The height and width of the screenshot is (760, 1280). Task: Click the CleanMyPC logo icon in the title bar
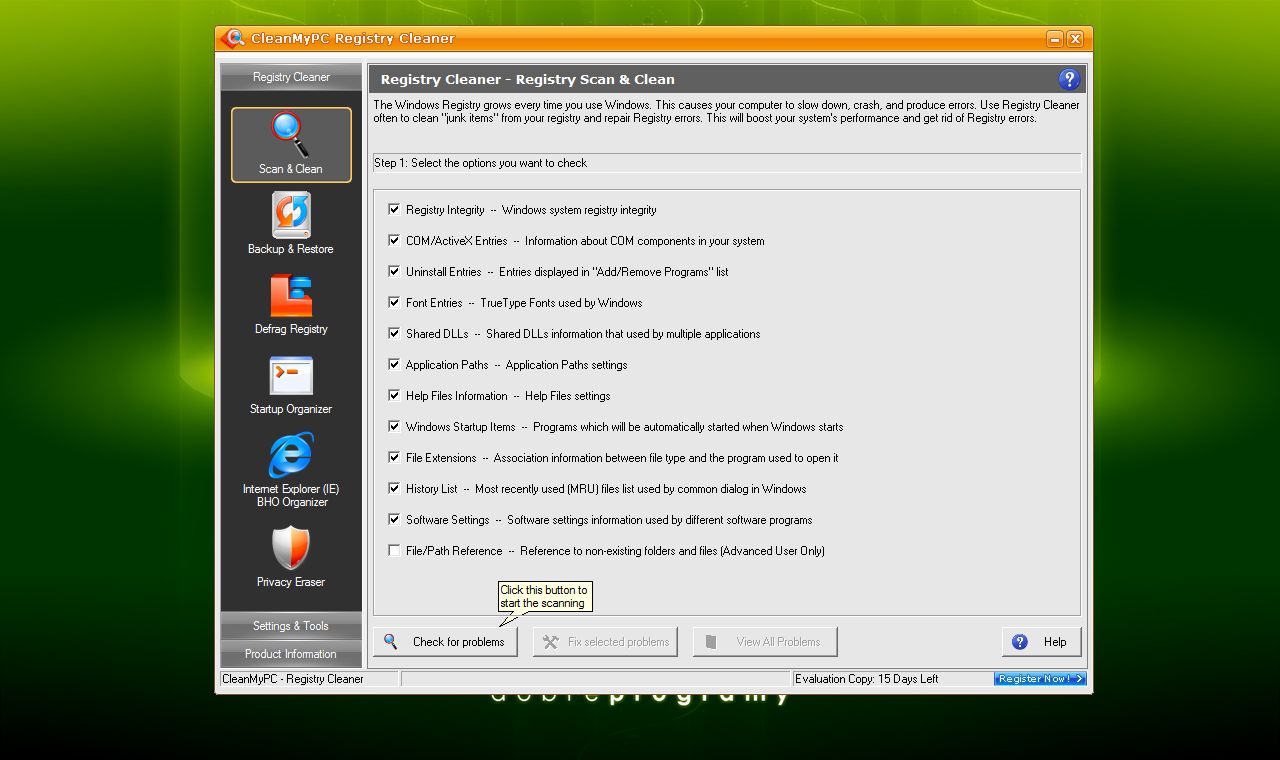(x=233, y=38)
